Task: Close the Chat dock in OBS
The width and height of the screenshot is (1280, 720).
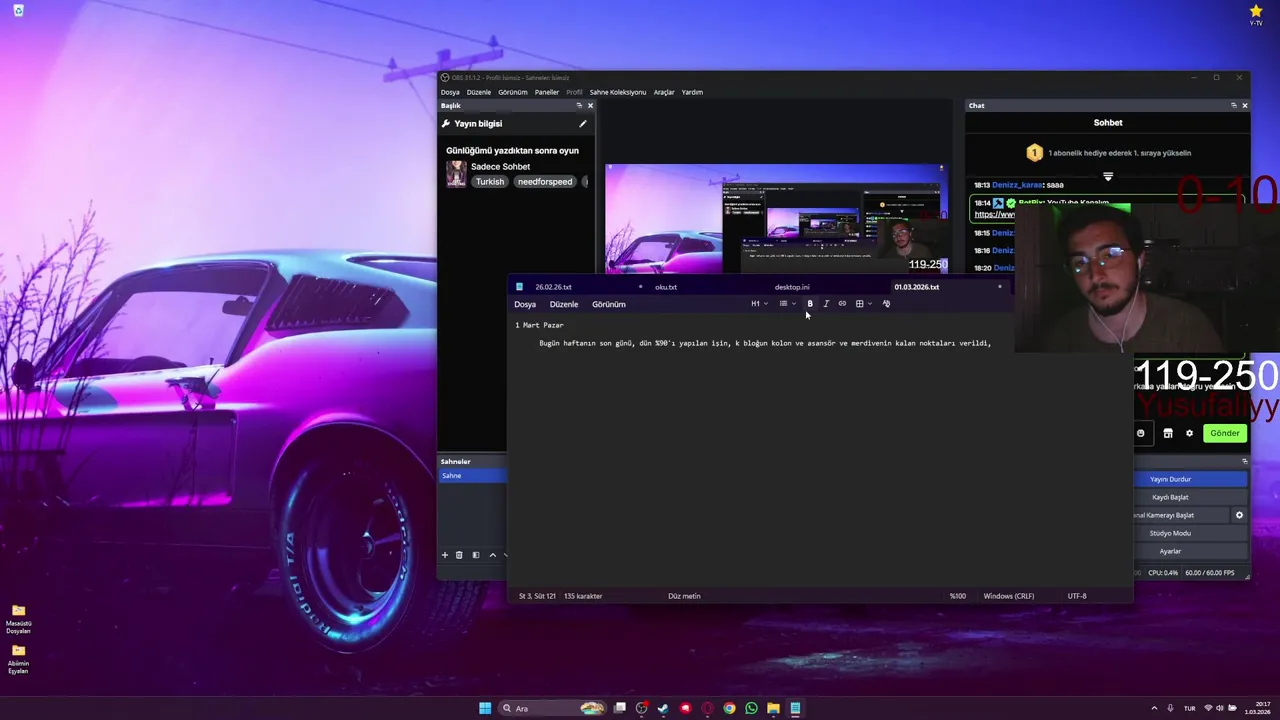Action: point(1245,105)
